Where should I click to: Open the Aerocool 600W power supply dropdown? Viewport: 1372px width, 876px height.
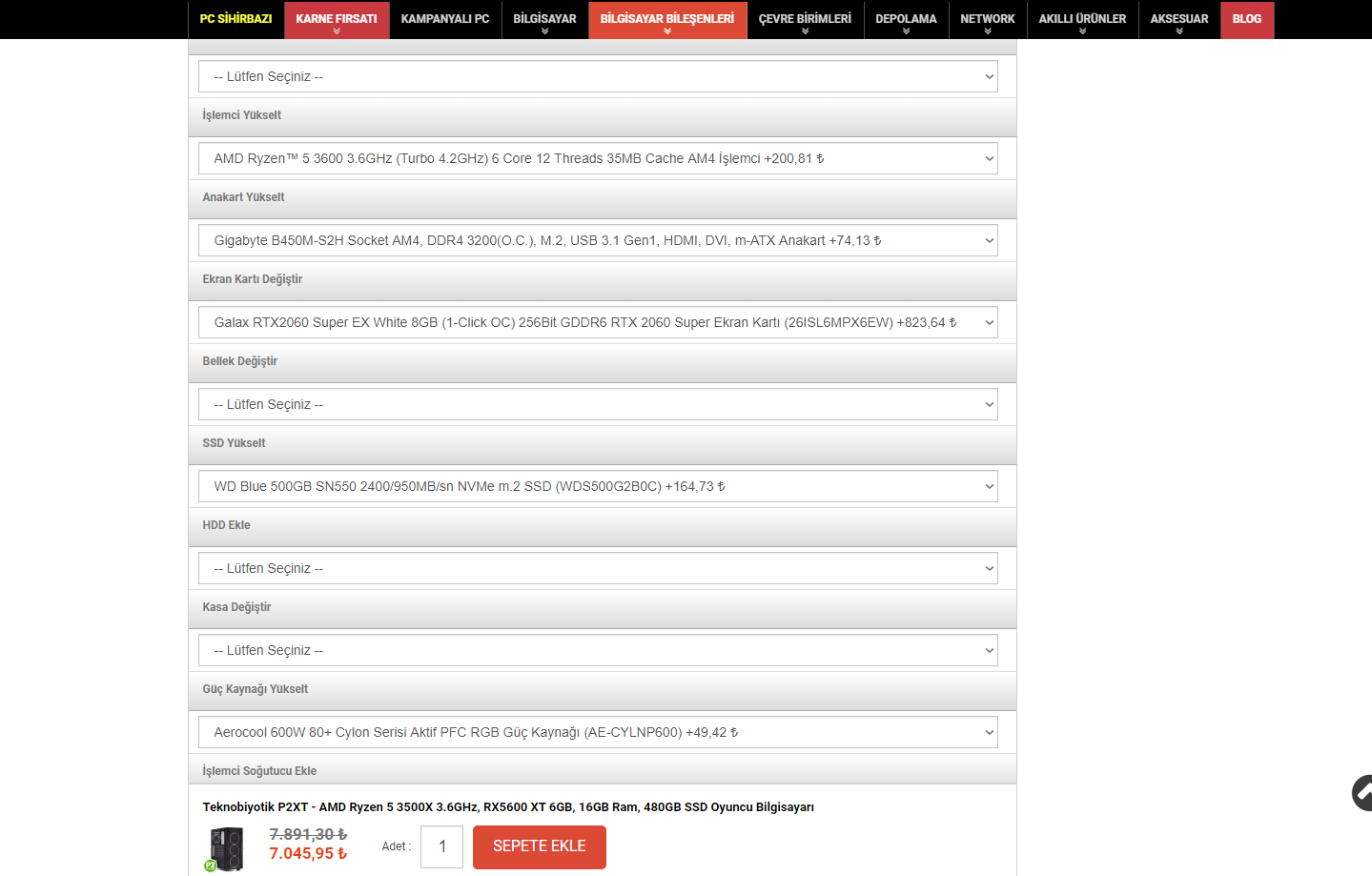click(x=598, y=732)
